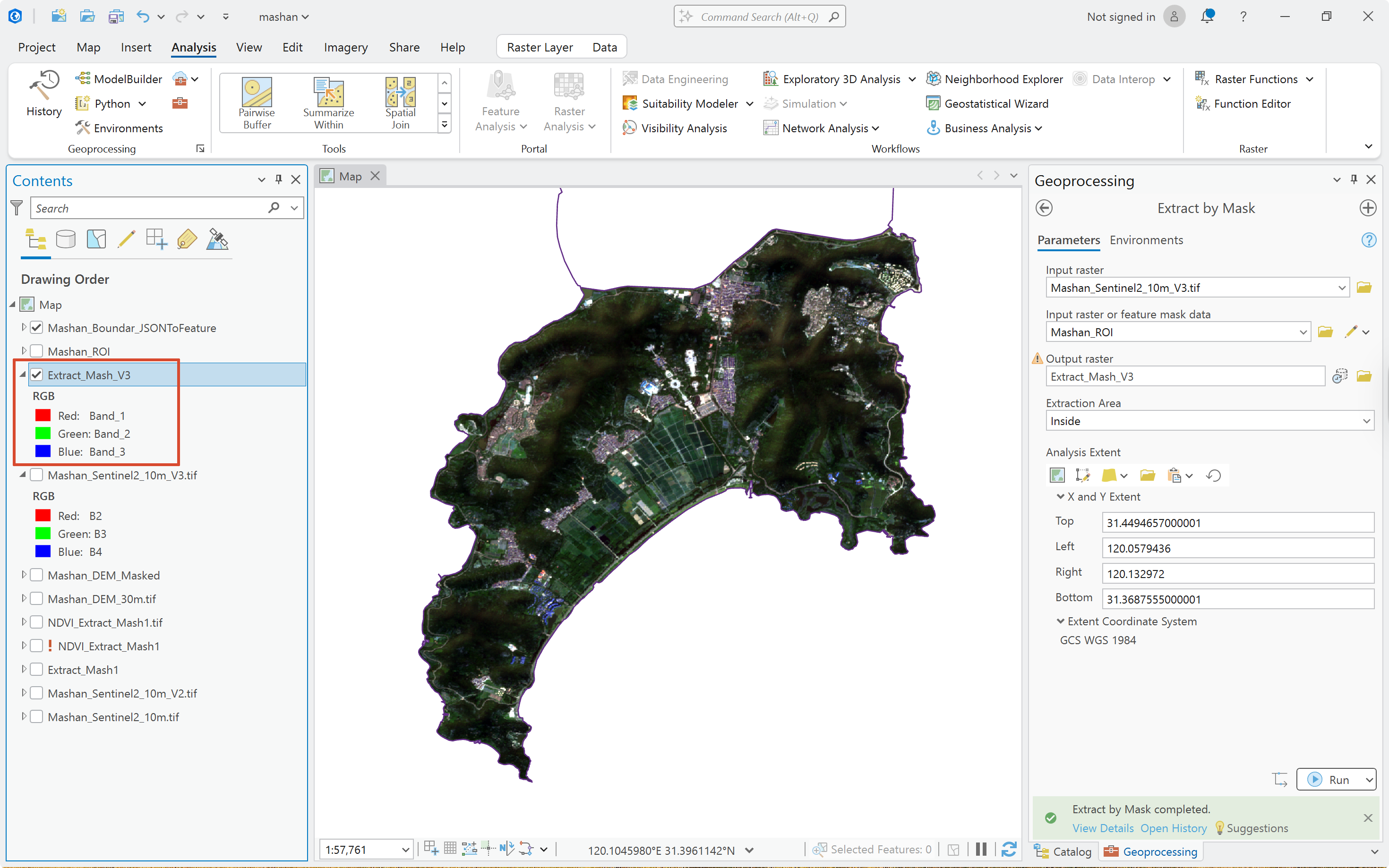The width and height of the screenshot is (1389, 868).
Task: Open the Geostatistical Wizard
Action: [x=987, y=103]
